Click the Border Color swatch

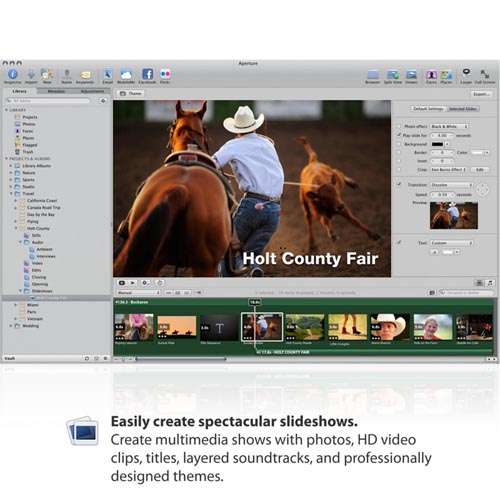pos(477,152)
